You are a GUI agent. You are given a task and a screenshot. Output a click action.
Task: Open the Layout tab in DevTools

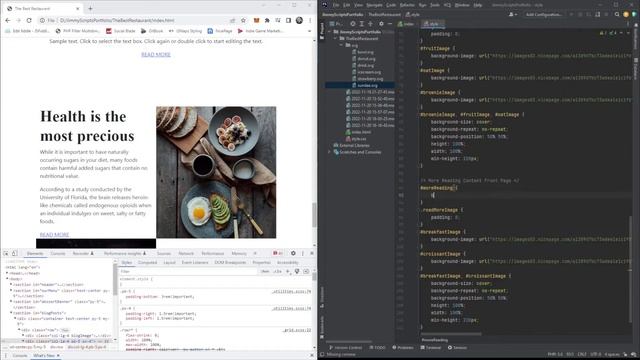coord(169,262)
